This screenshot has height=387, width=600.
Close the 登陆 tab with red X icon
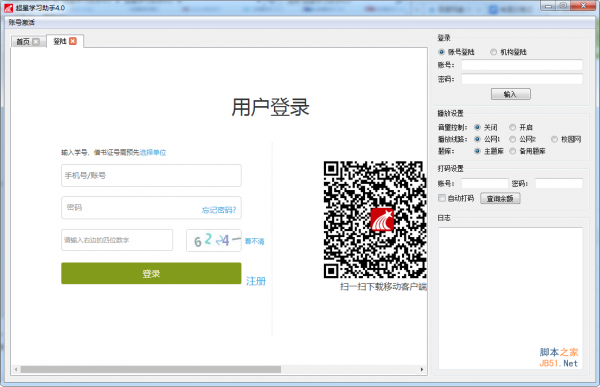pyautogui.click(x=73, y=41)
